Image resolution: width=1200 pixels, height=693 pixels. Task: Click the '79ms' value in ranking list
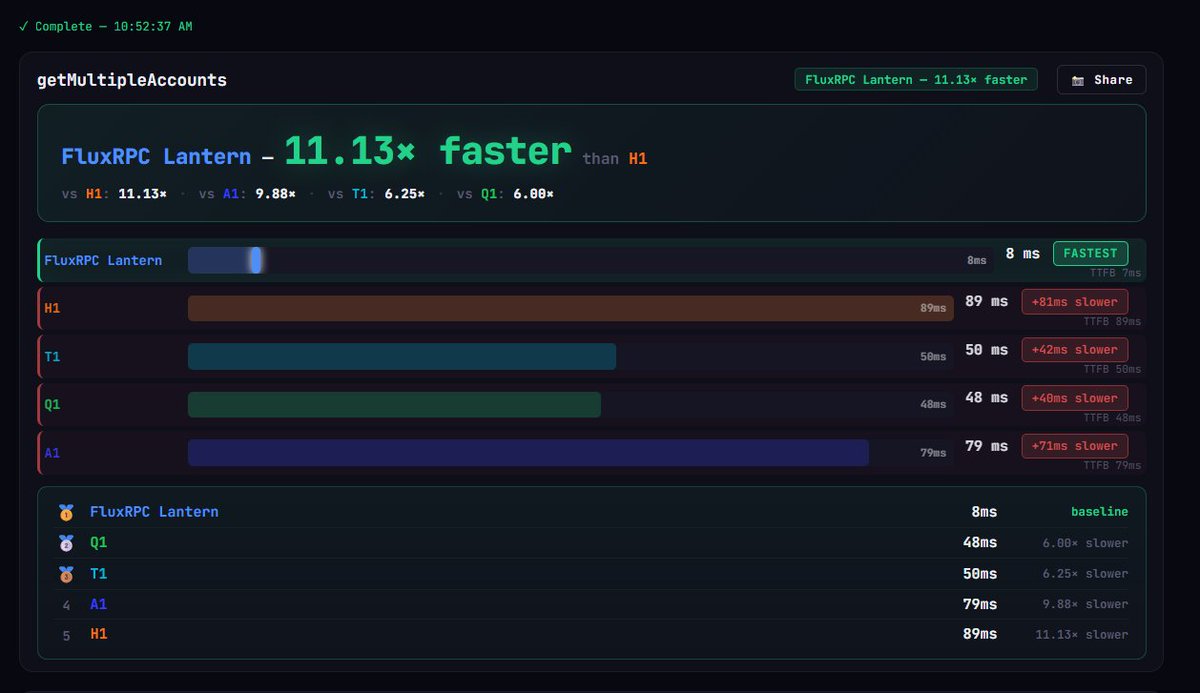point(979,604)
